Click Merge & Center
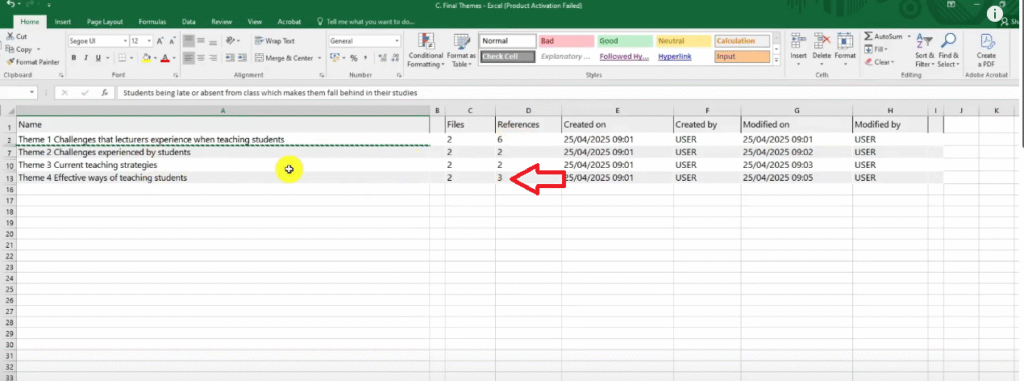 tap(284, 58)
